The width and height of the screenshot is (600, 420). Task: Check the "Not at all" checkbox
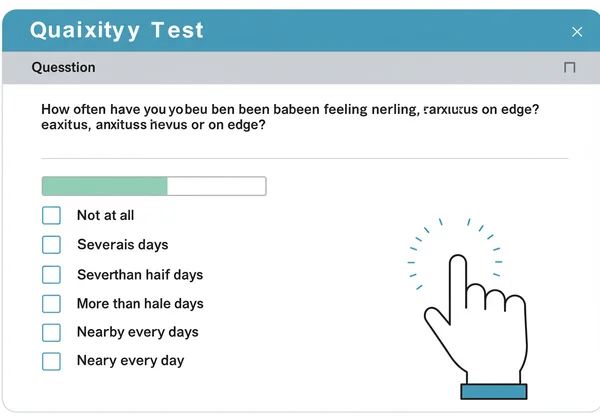[x=51, y=215]
